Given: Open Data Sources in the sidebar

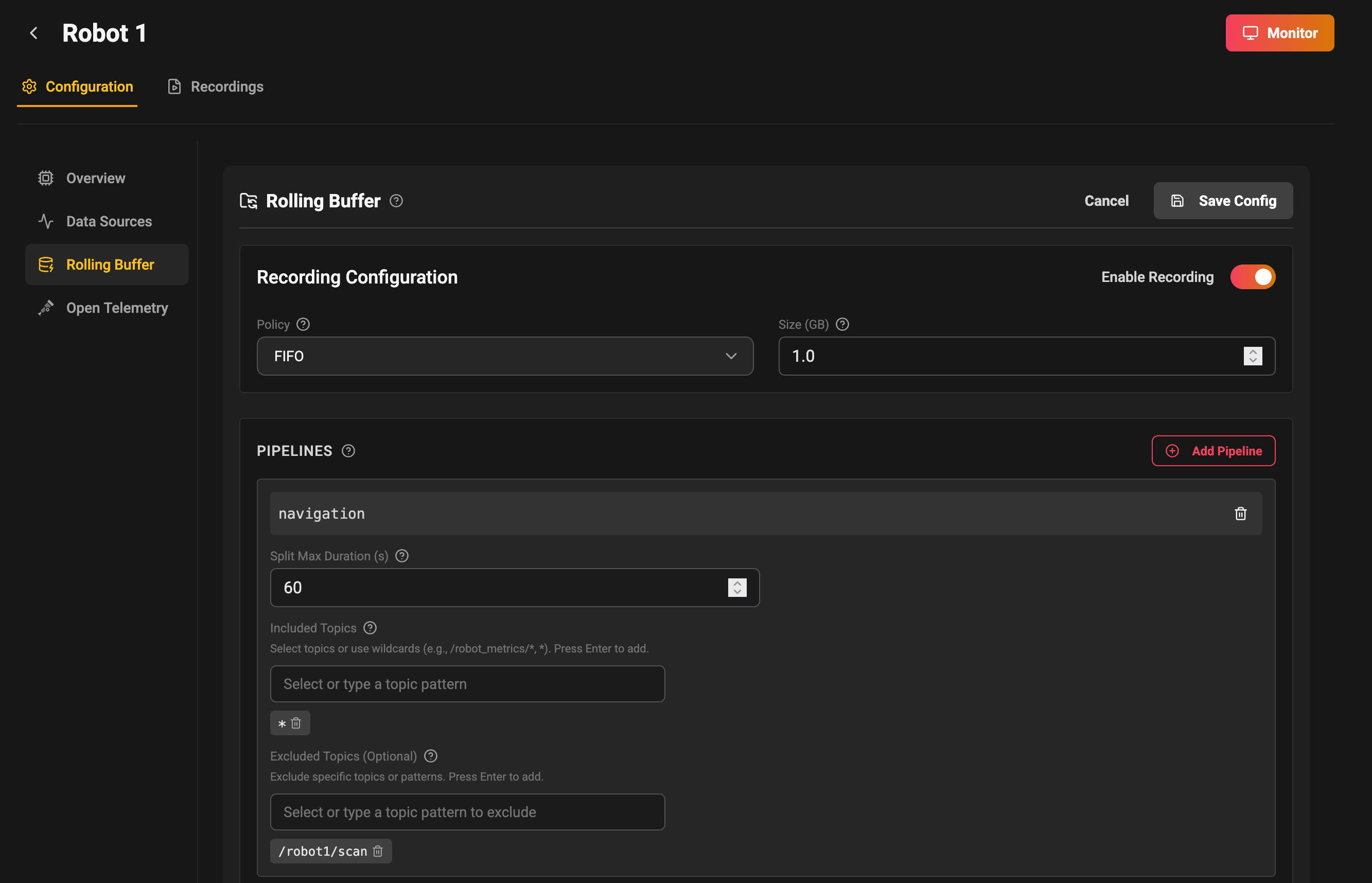Looking at the screenshot, I should pyautogui.click(x=107, y=221).
